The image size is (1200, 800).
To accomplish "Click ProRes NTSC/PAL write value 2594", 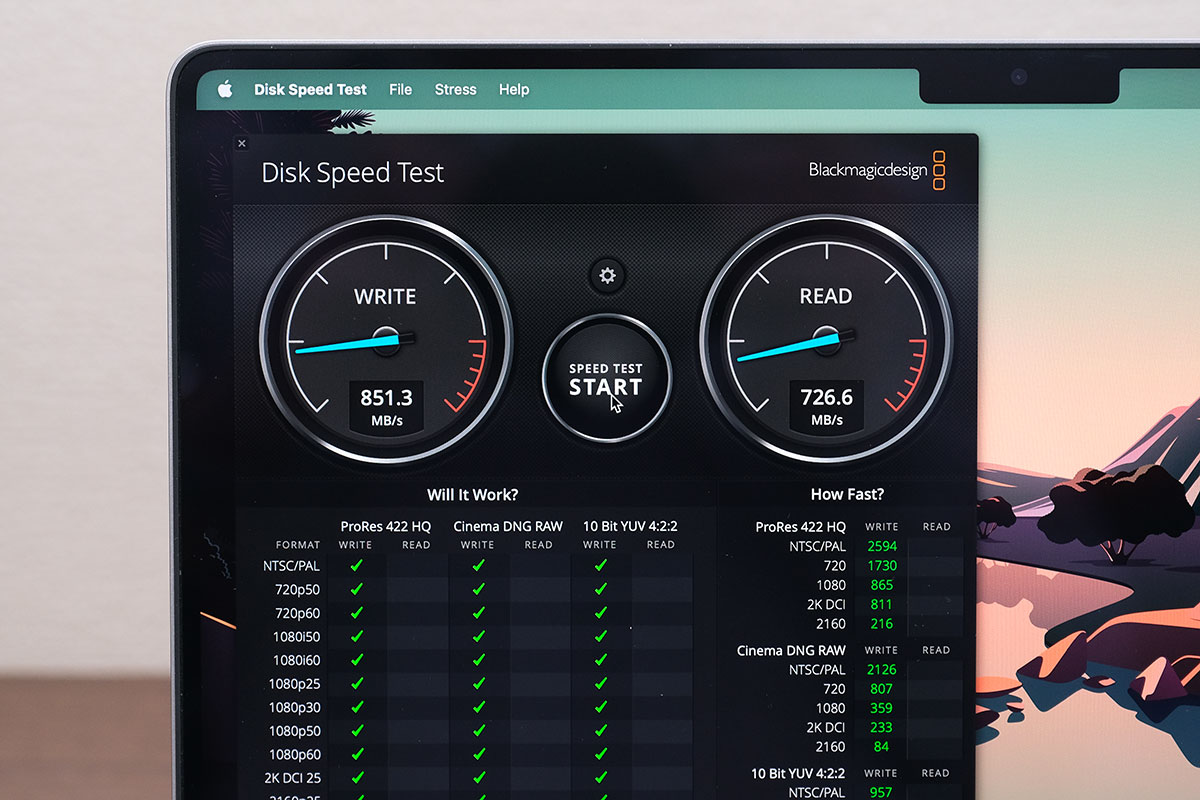I will 882,546.
